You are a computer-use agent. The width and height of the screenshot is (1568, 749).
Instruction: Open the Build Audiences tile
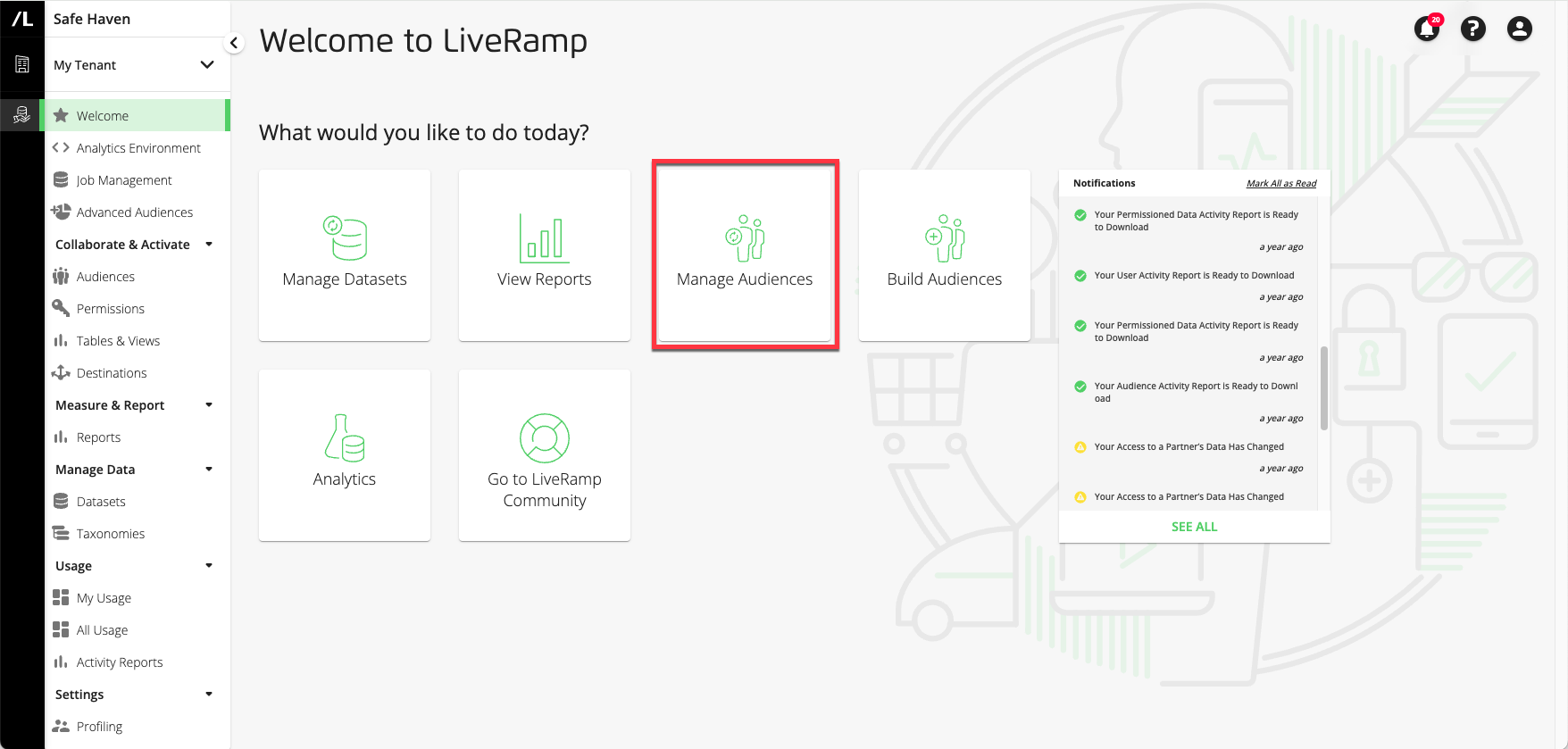click(x=945, y=255)
